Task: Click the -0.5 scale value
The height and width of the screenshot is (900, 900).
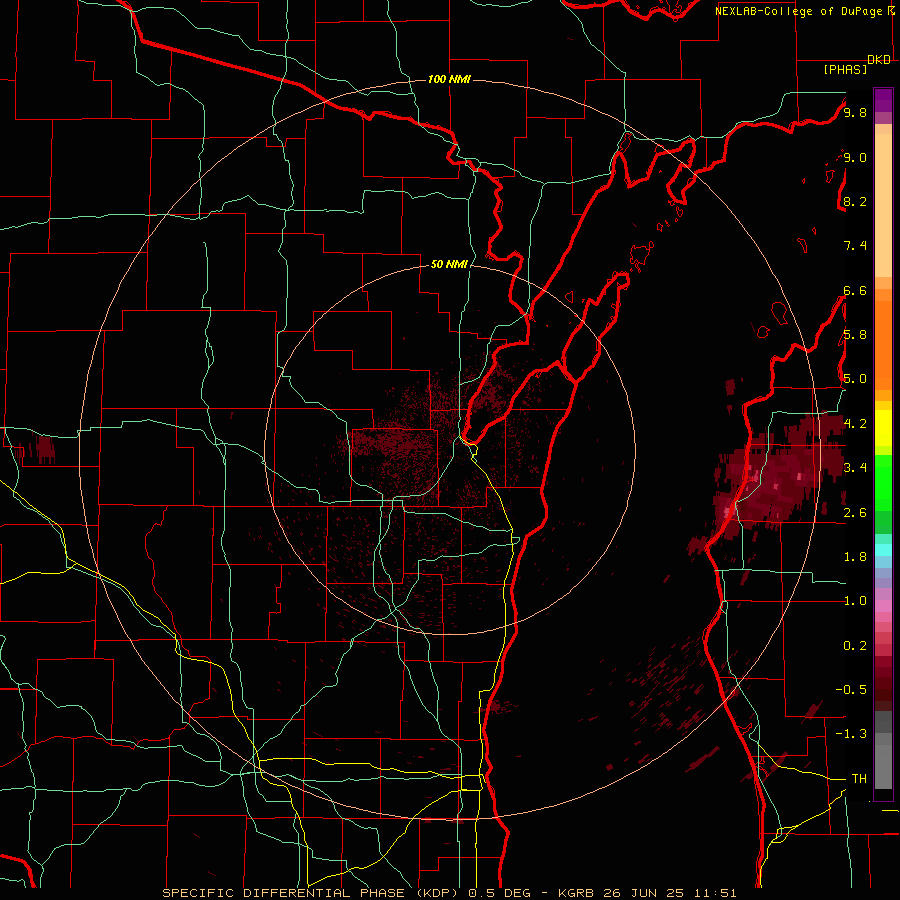Action: 851,690
